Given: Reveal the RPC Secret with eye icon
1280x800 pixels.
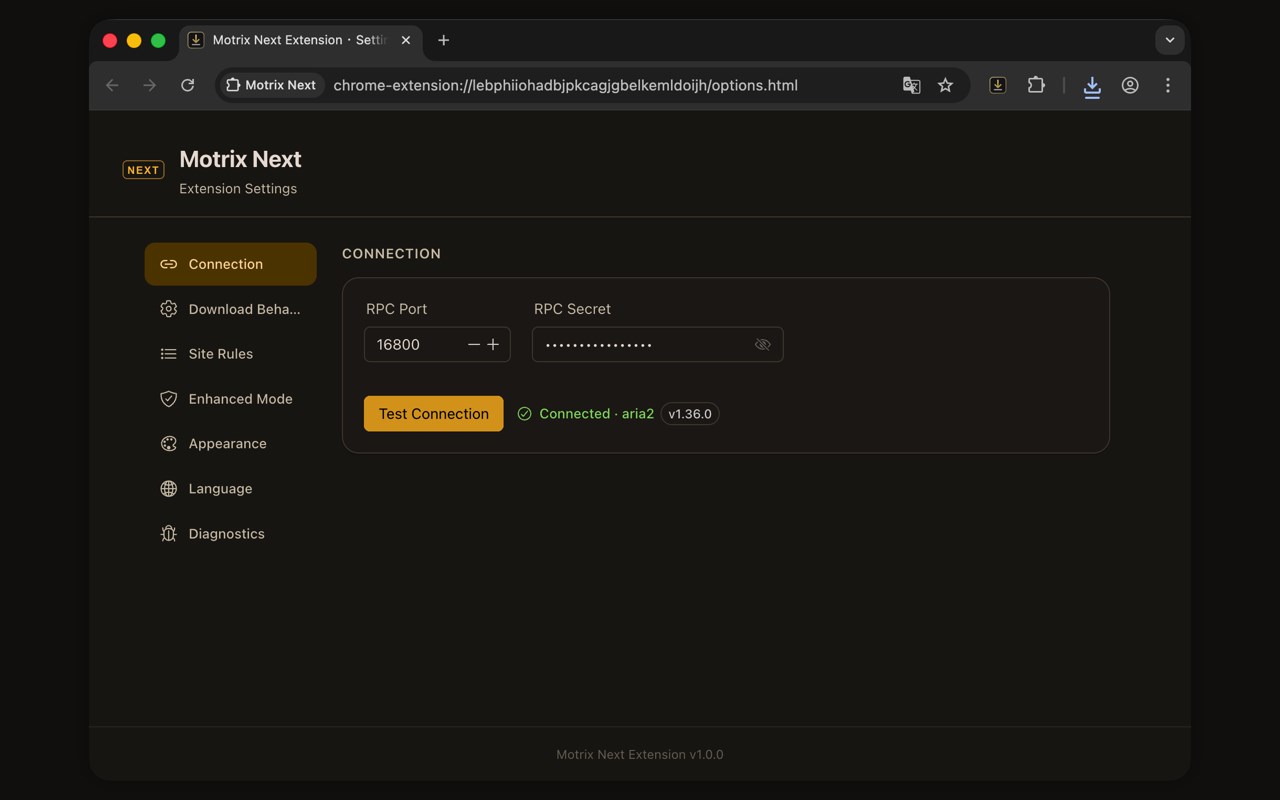Looking at the screenshot, I should pyautogui.click(x=762, y=345).
